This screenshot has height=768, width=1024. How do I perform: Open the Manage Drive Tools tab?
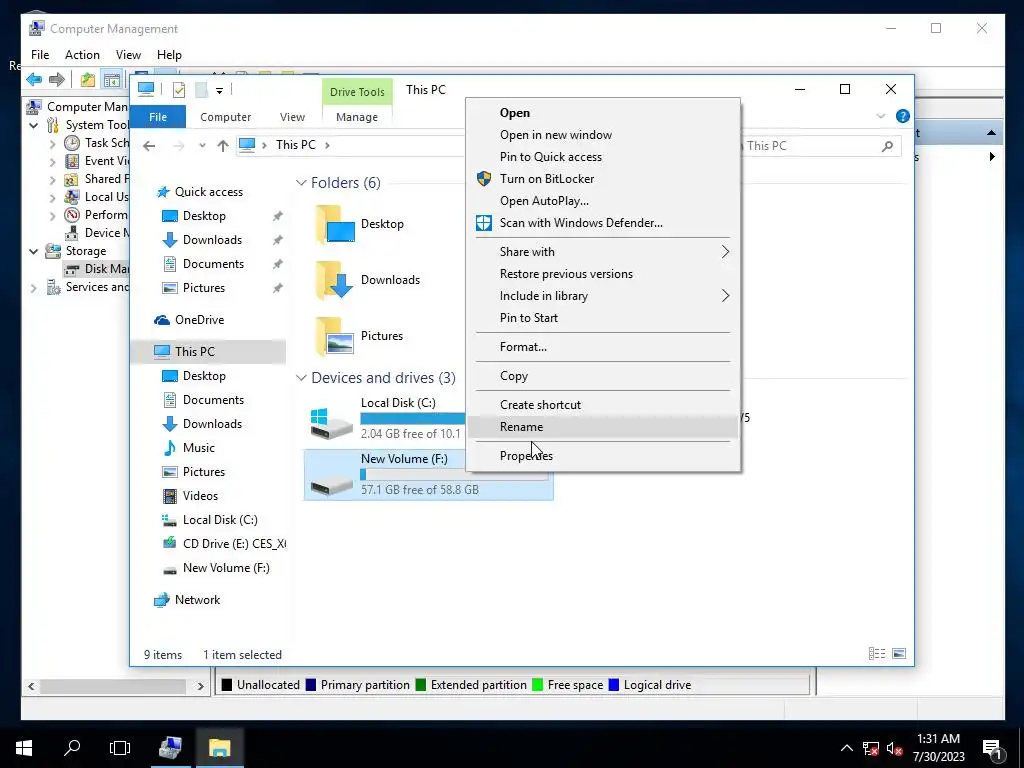tap(357, 117)
